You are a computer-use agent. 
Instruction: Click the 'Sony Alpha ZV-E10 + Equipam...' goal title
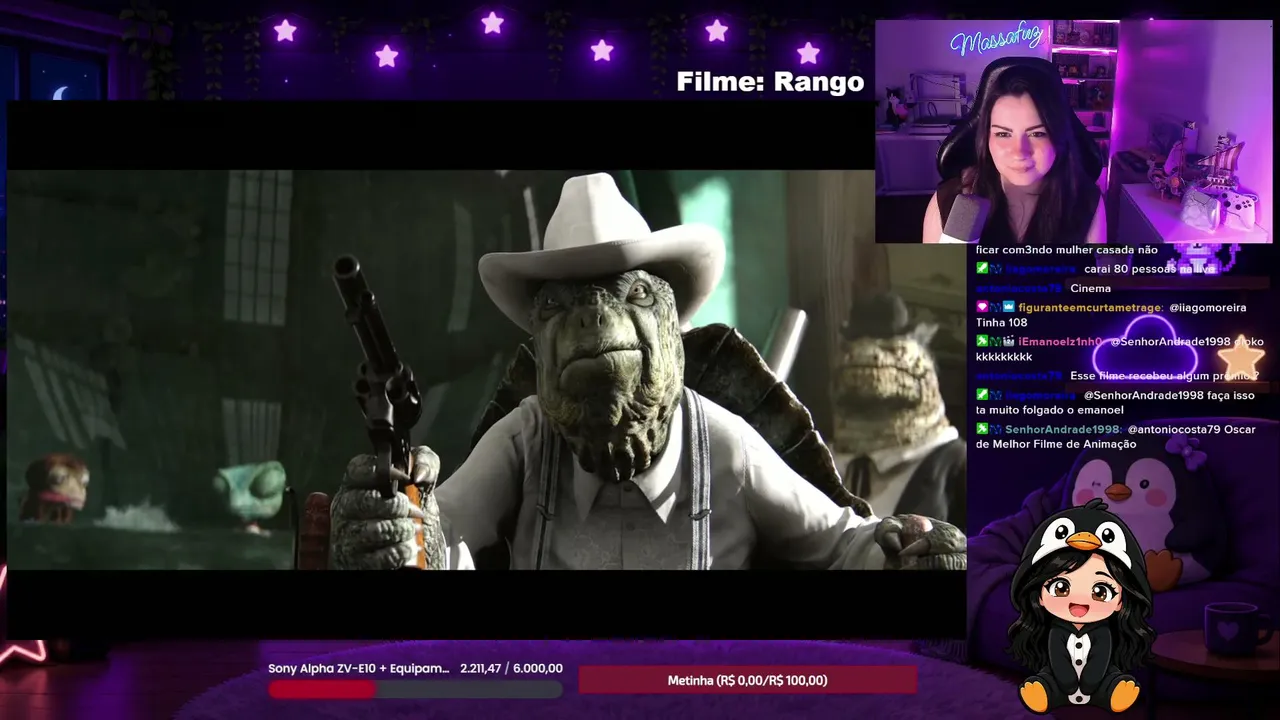(x=358, y=669)
